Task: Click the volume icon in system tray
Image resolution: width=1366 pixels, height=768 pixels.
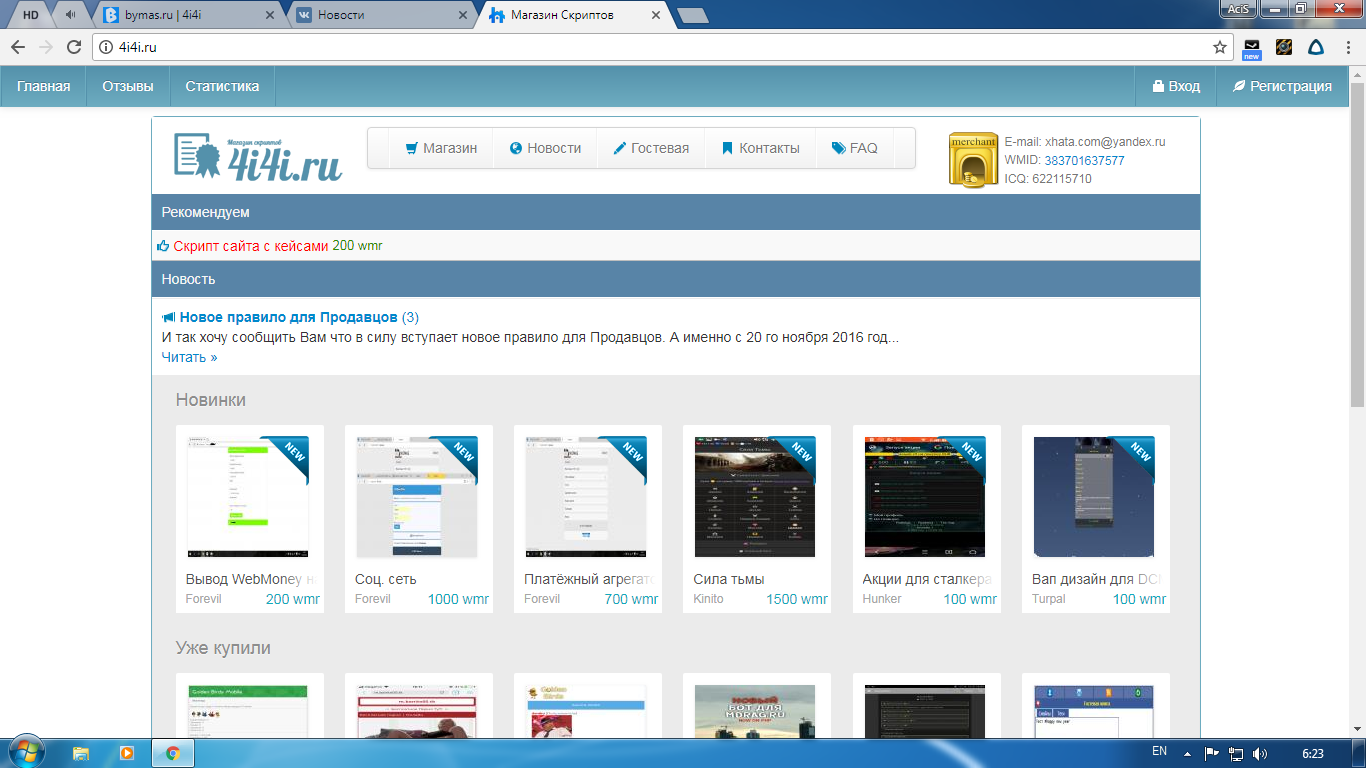Action: pos(1260,753)
